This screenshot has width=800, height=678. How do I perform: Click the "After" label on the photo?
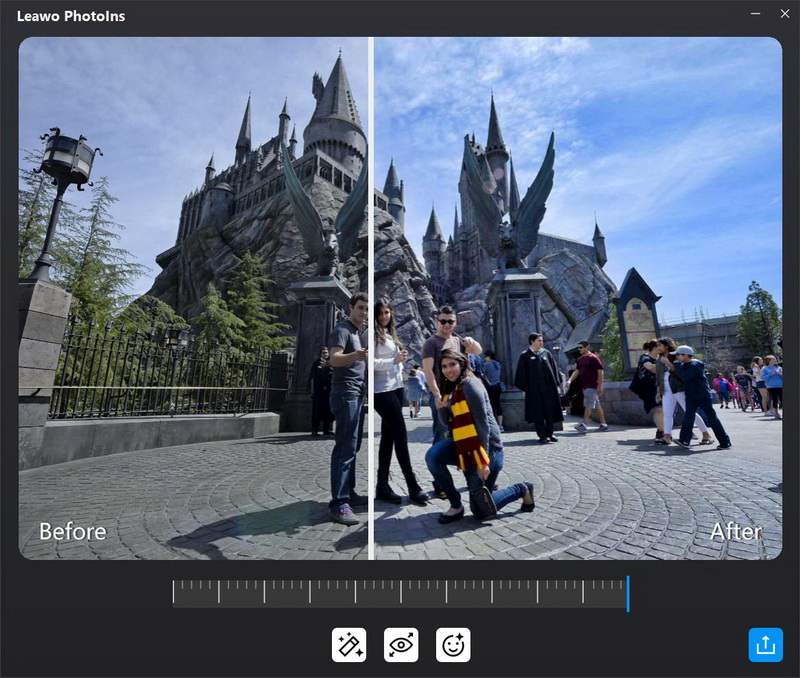pyautogui.click(x=735, y=531)
